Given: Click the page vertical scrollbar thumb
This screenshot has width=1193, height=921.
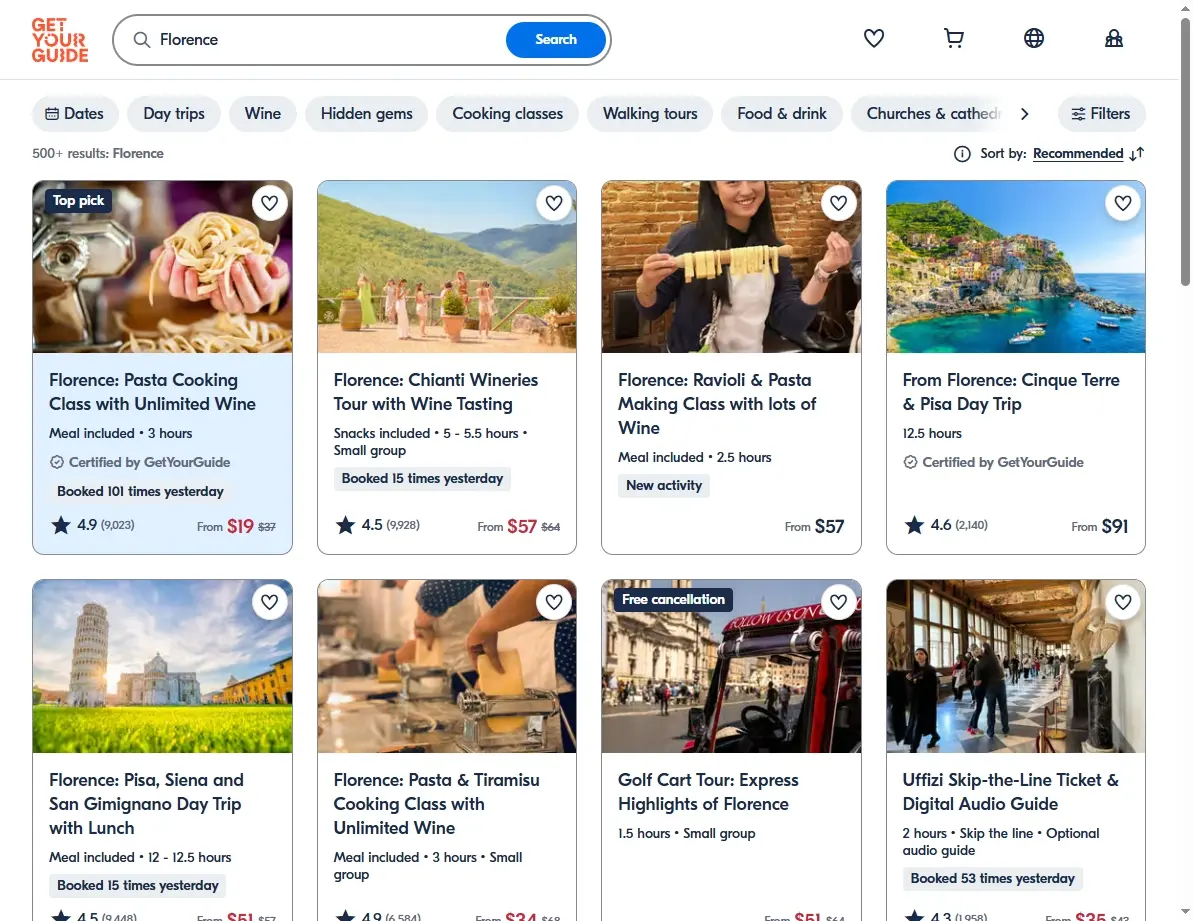Looking at the screenshot, I should coord(1185,152).
